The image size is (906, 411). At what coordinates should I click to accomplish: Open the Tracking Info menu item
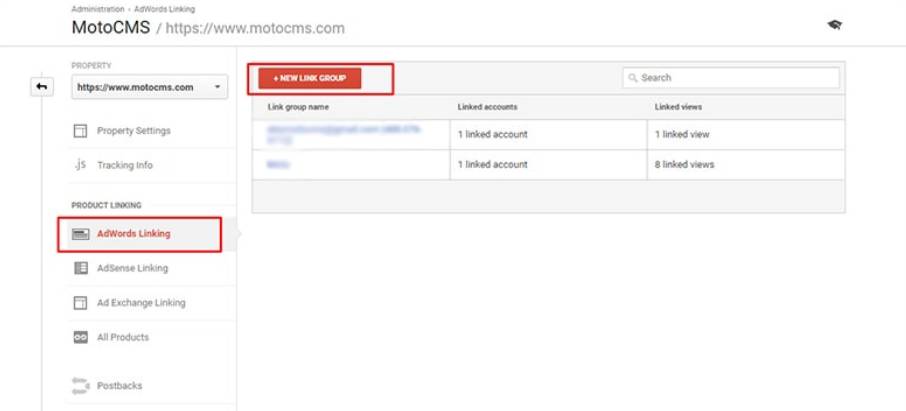click(125, 165)
